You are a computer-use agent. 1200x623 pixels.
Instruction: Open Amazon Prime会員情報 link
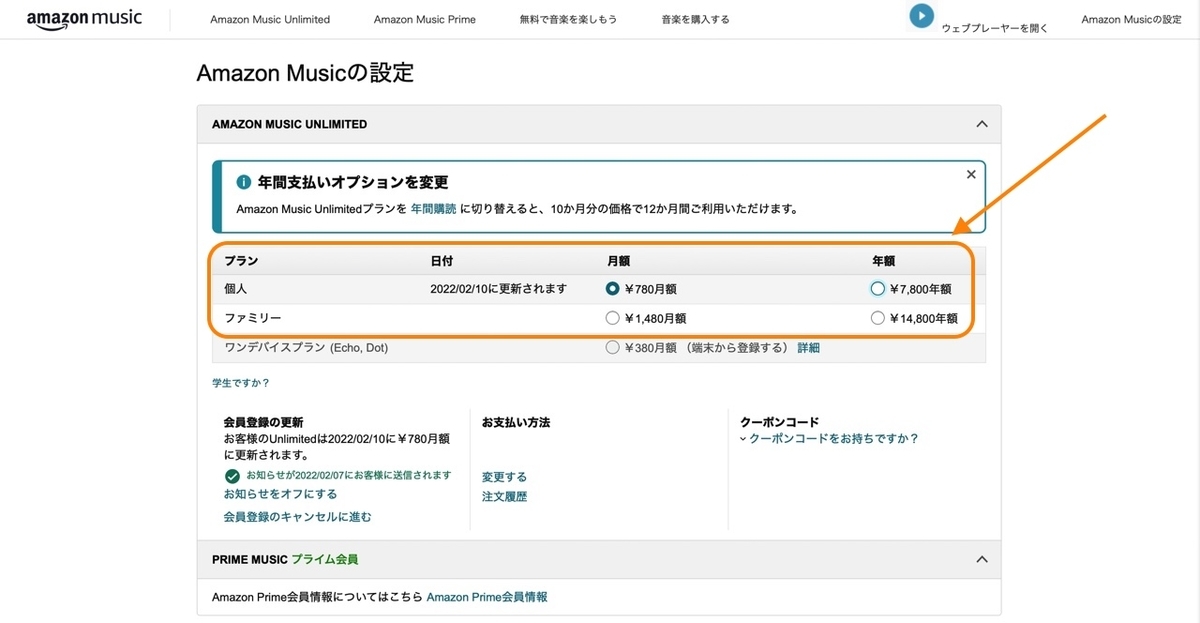coord(487,597)
